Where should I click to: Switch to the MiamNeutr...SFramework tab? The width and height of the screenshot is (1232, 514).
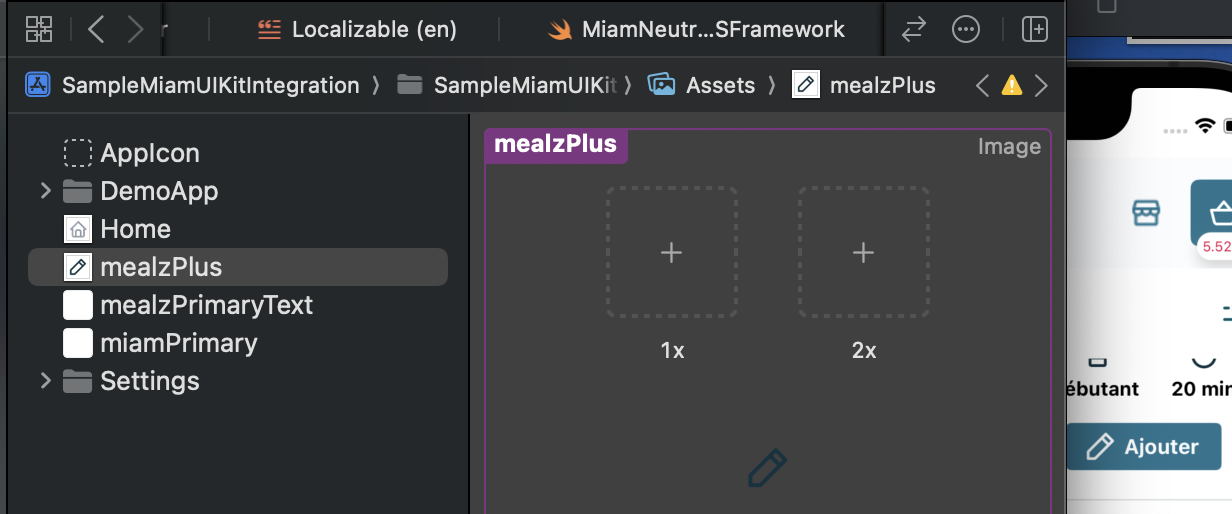click(x=697, y=30)
